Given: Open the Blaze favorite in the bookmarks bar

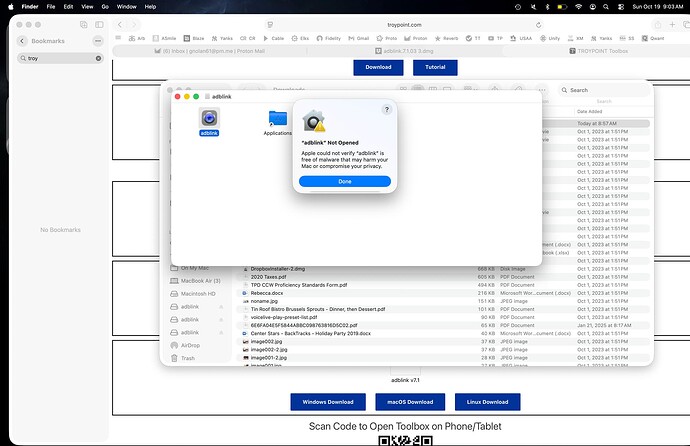Looking at the screenshot, I should [x=194, y=38].
